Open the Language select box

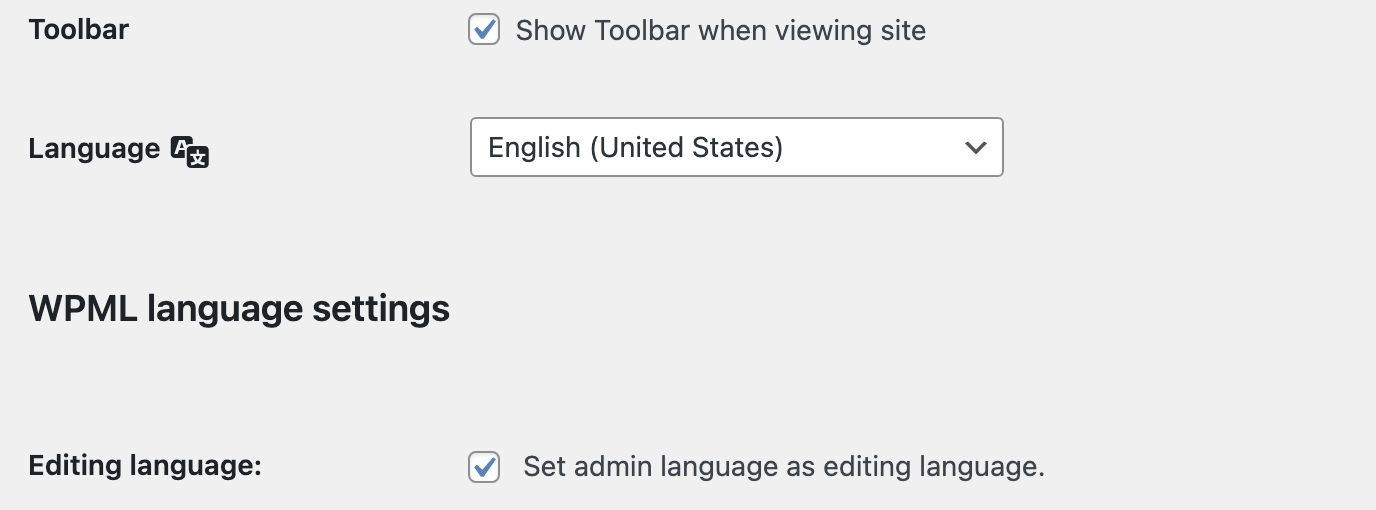point(737,148)
